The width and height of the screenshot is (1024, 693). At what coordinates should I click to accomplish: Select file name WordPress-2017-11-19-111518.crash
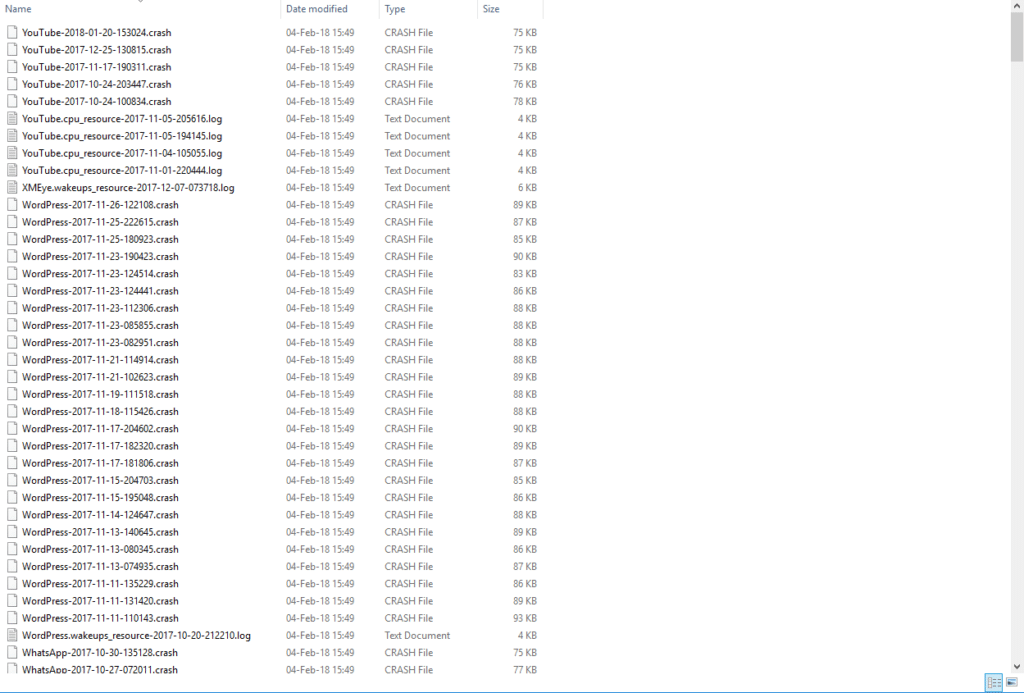(x=100, y=394)
